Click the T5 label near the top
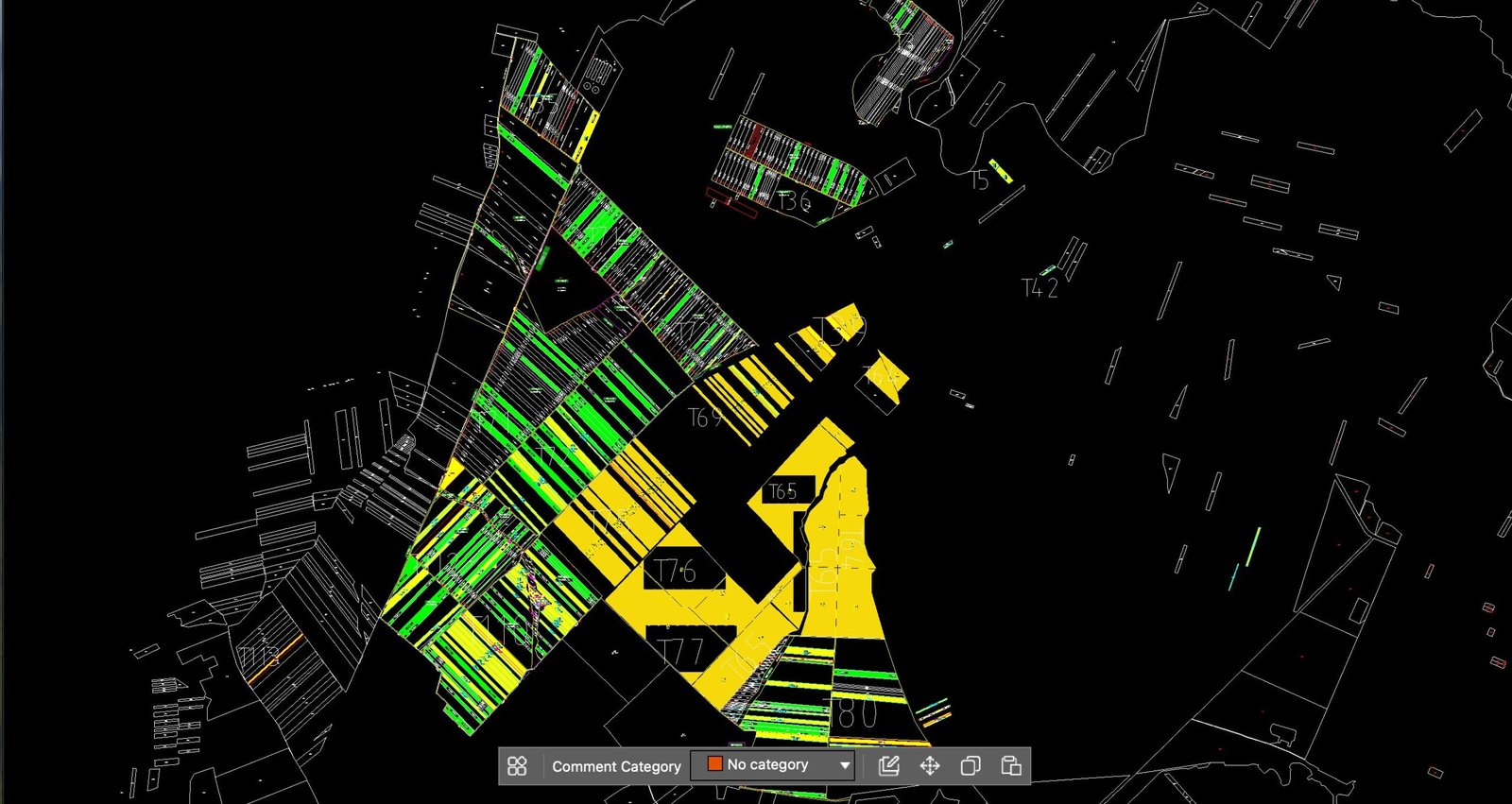Screen dimensions: 1512x804 [980, 180]
